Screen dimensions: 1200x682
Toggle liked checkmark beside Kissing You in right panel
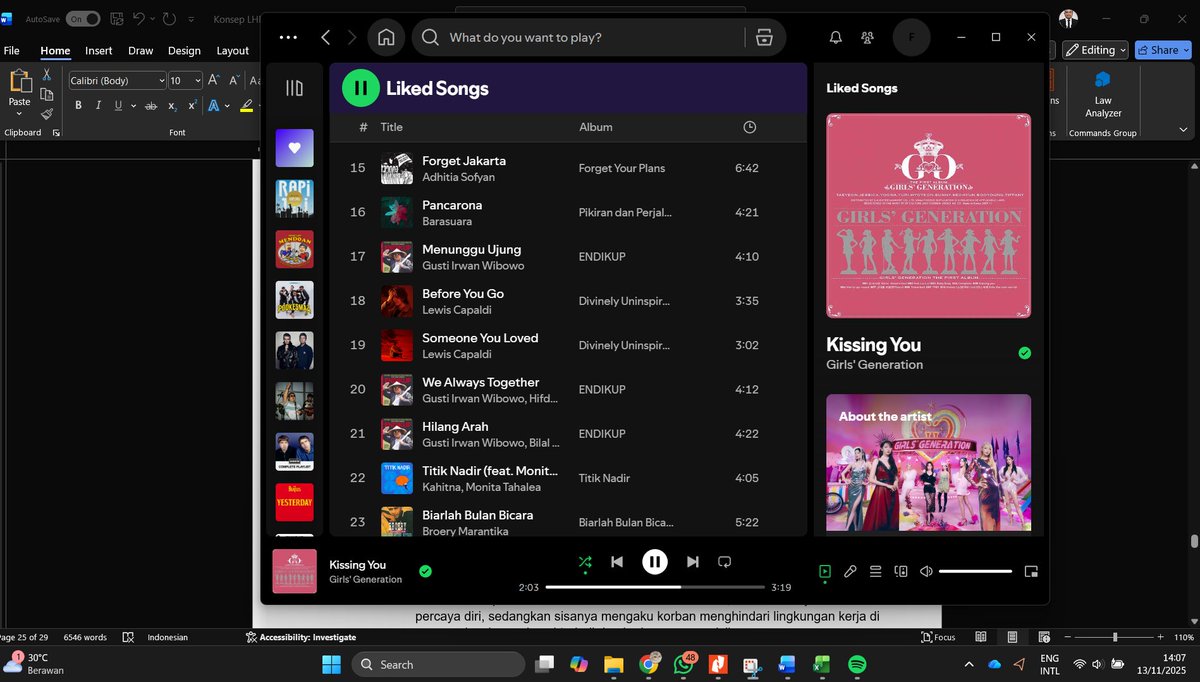click(x=1024, y=353)
